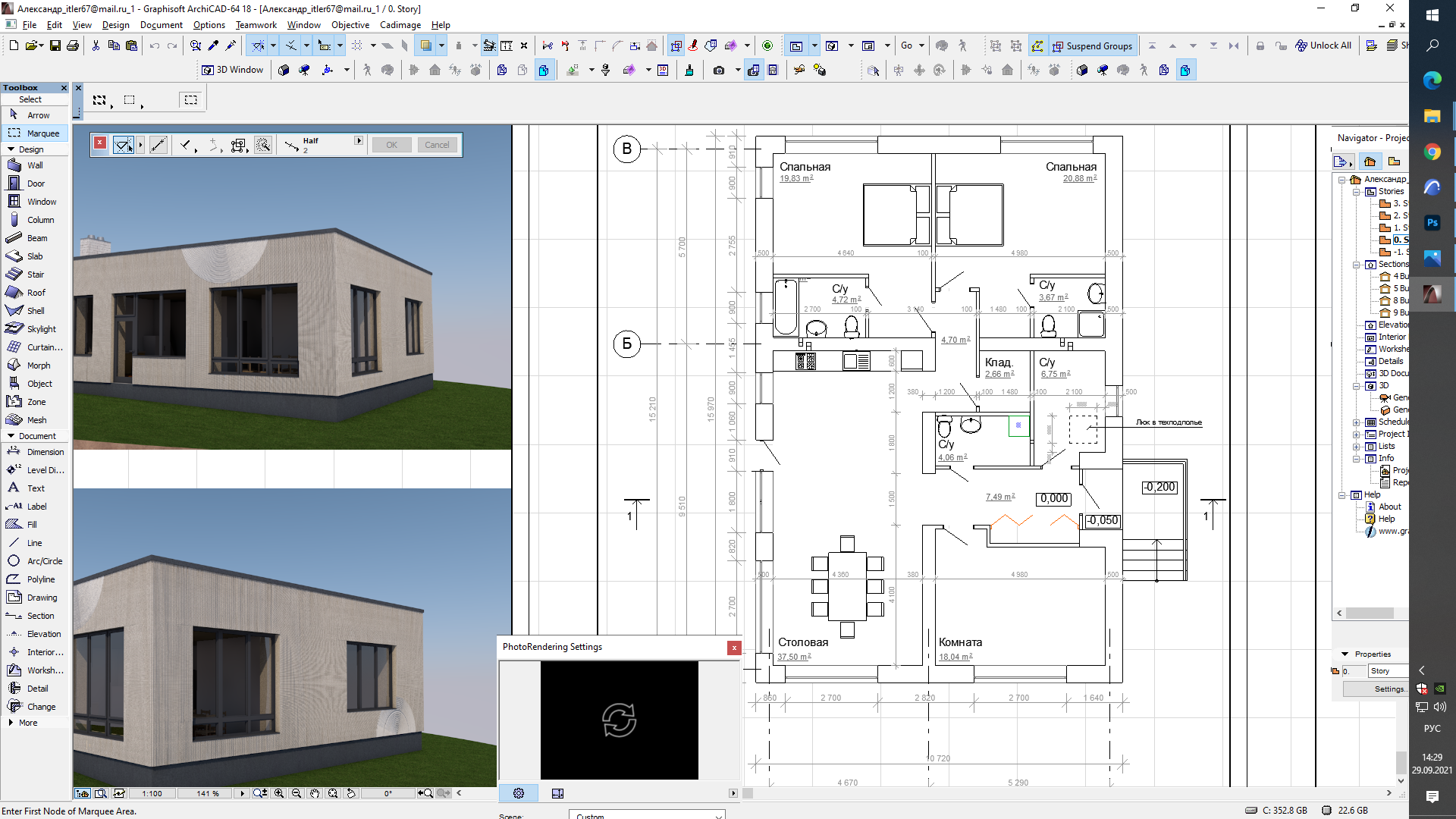Click the Navigator horizontal scrollbar
The width and height of the screenshot is (1456, 819).
1370,613
